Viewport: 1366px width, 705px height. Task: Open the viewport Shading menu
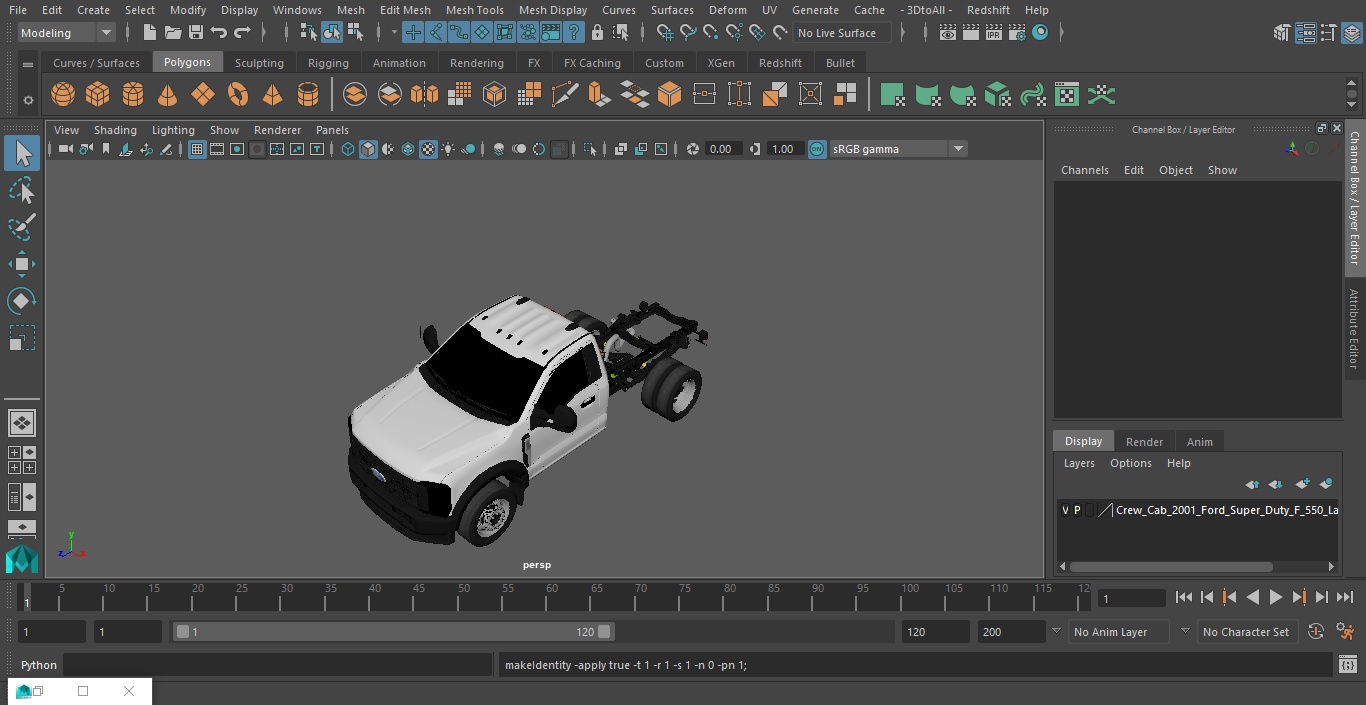click(115, 130)
